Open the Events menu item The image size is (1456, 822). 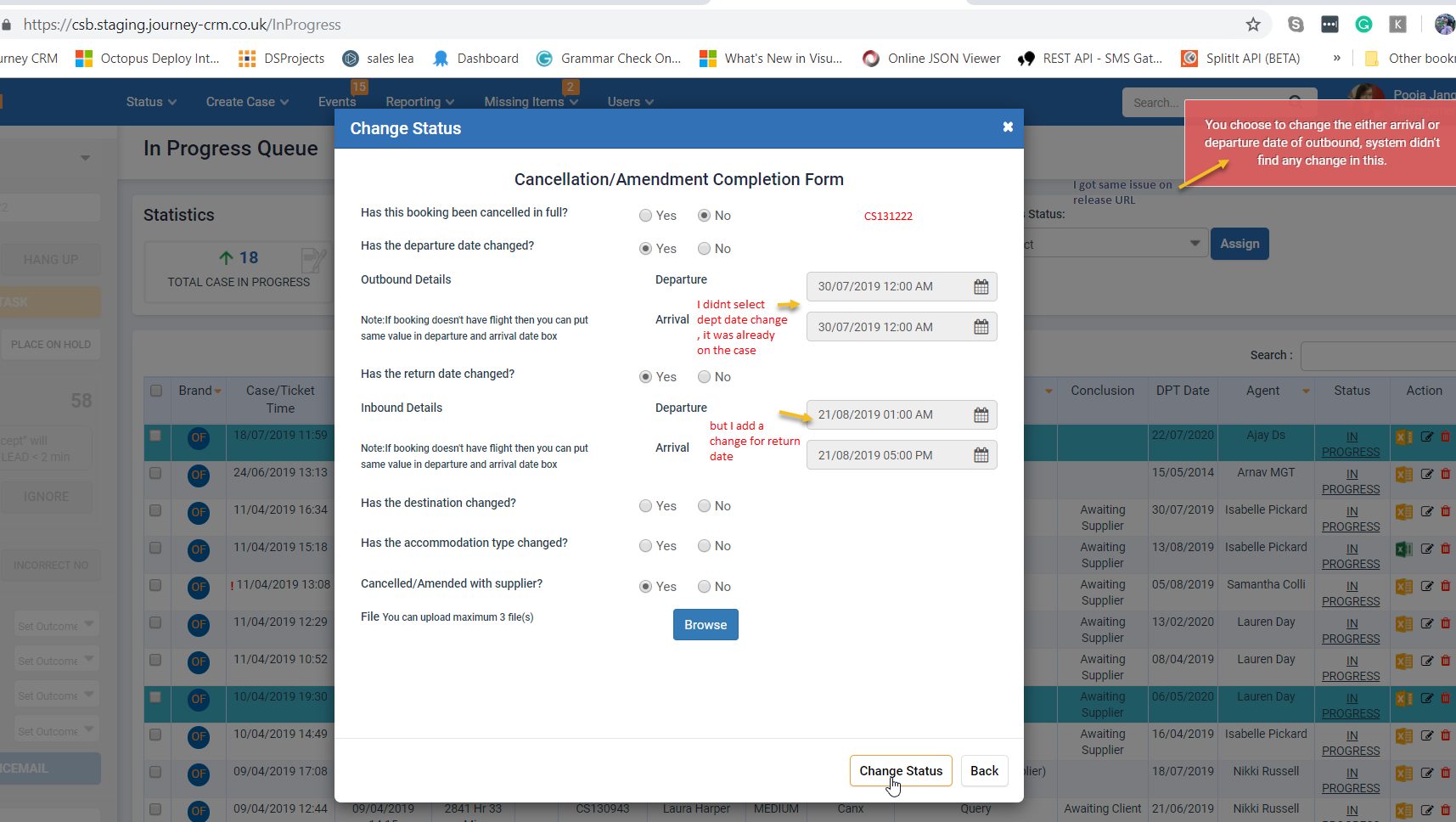pos(337,102)
